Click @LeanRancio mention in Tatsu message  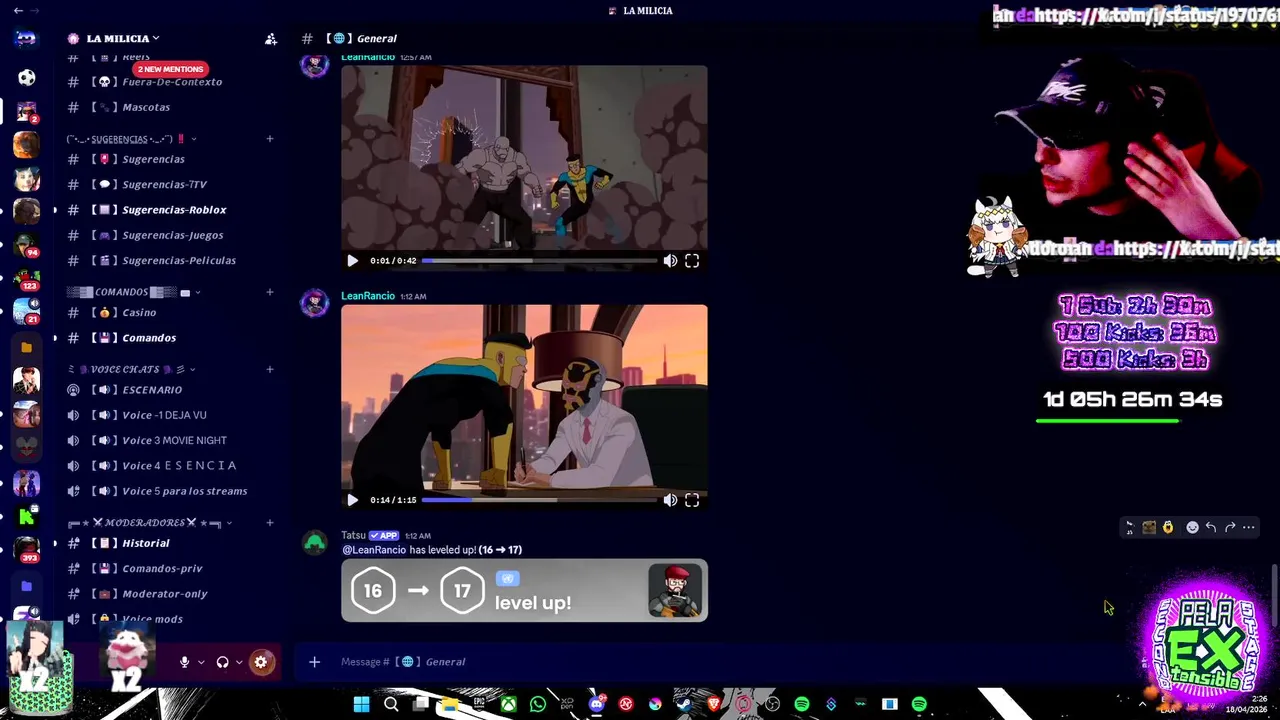coord(374,550)
